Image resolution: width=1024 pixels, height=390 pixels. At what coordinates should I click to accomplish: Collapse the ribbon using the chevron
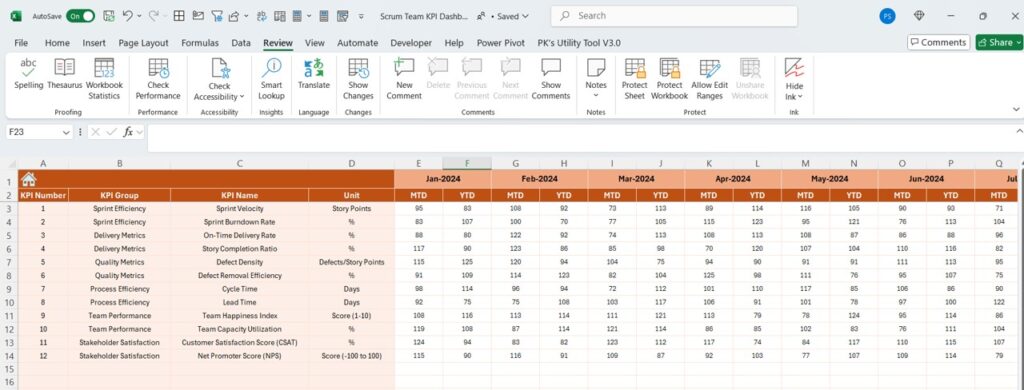(x=1016, y=109)
